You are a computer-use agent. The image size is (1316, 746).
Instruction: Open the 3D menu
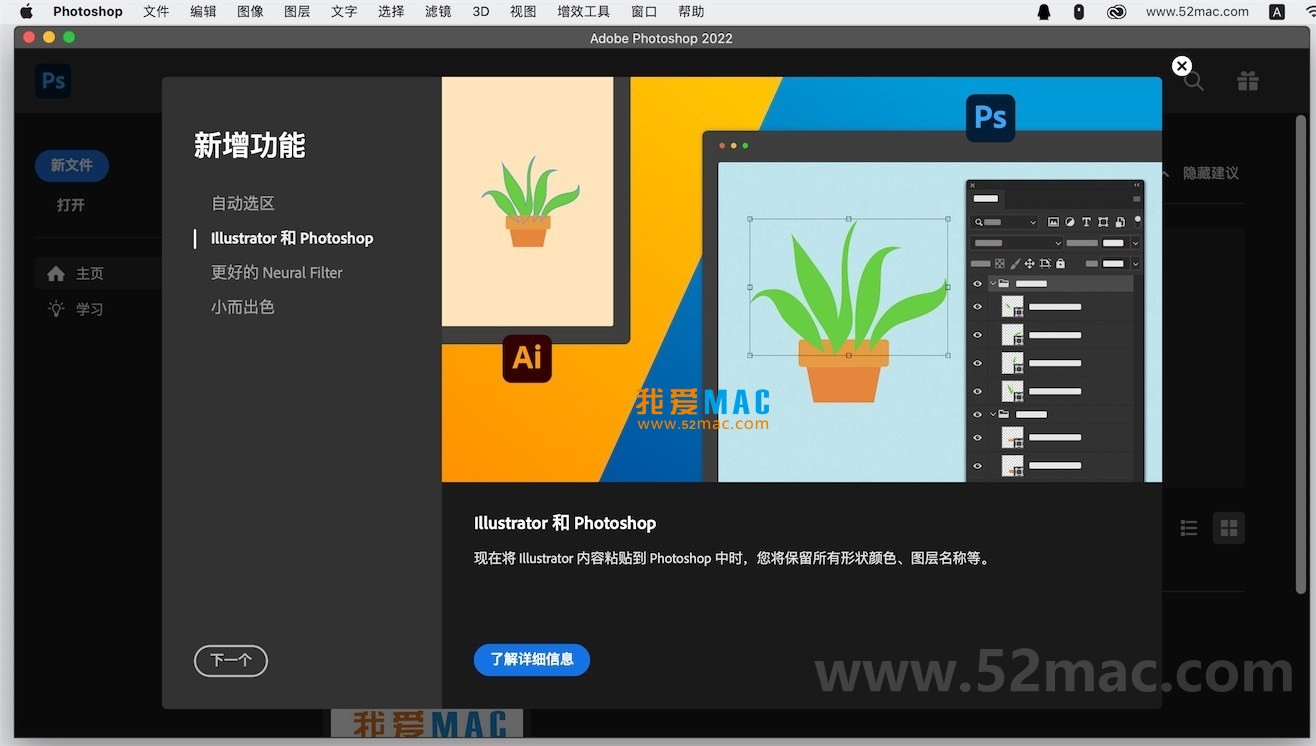(x=481, y=12)
